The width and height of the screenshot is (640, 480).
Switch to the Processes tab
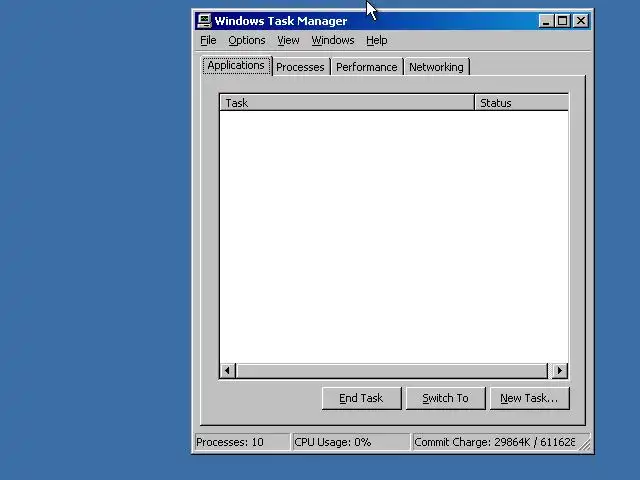300,67
